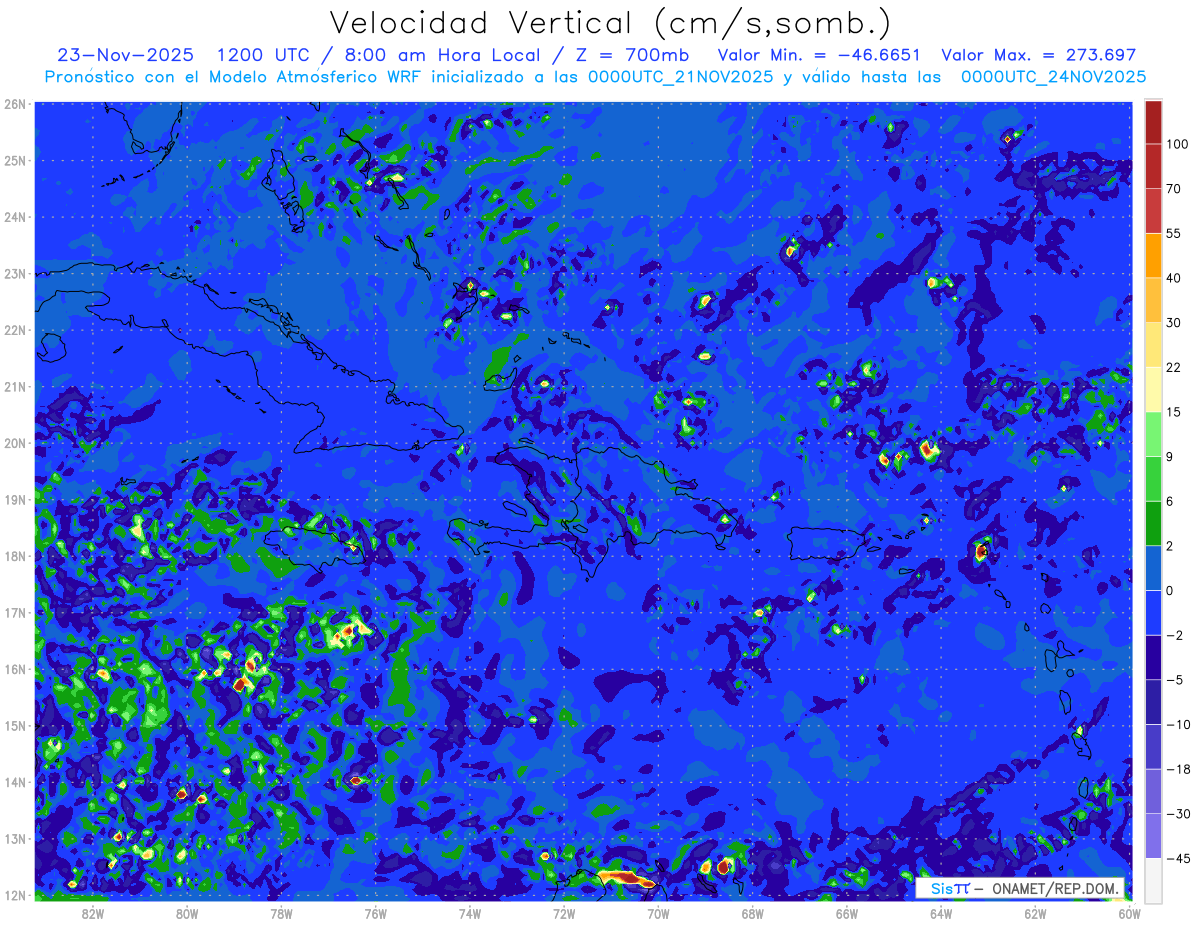The image size is (1200, 927).
Task: Click the 76W longitude label
Action: coord(376,913)
